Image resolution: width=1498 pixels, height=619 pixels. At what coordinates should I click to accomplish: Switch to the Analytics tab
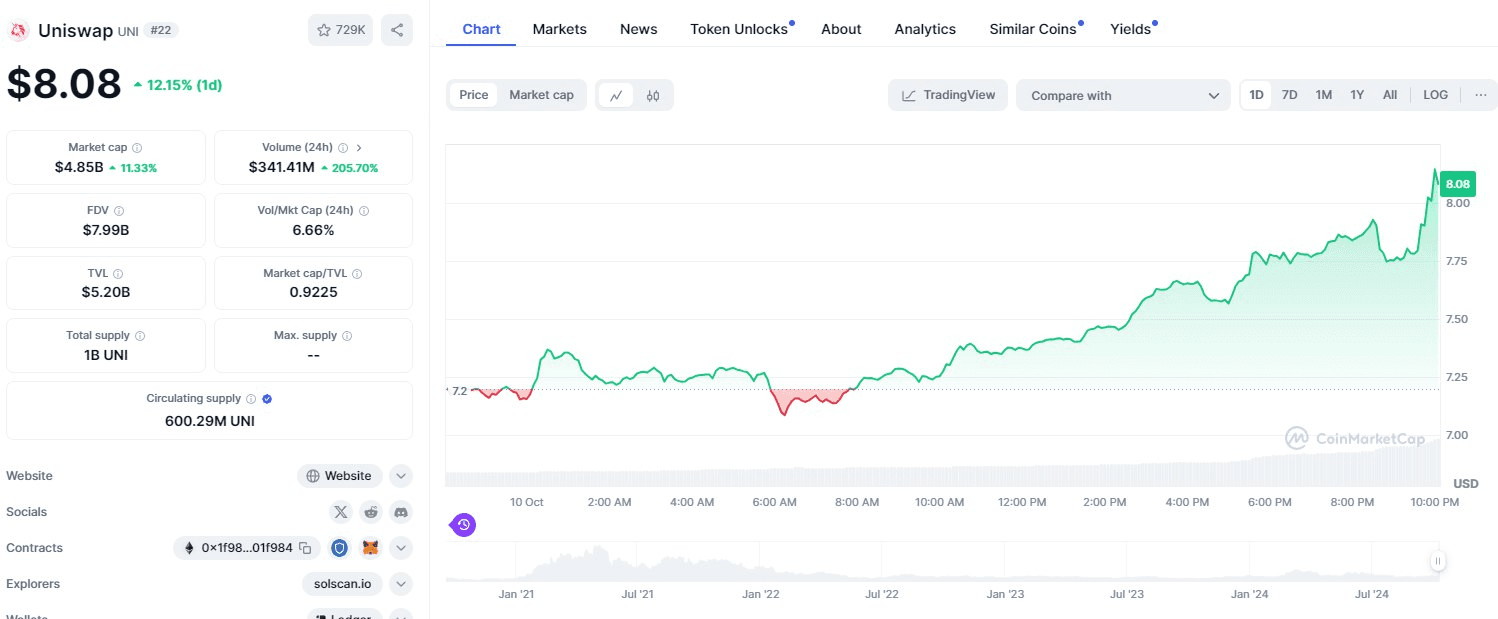(925, 29)
